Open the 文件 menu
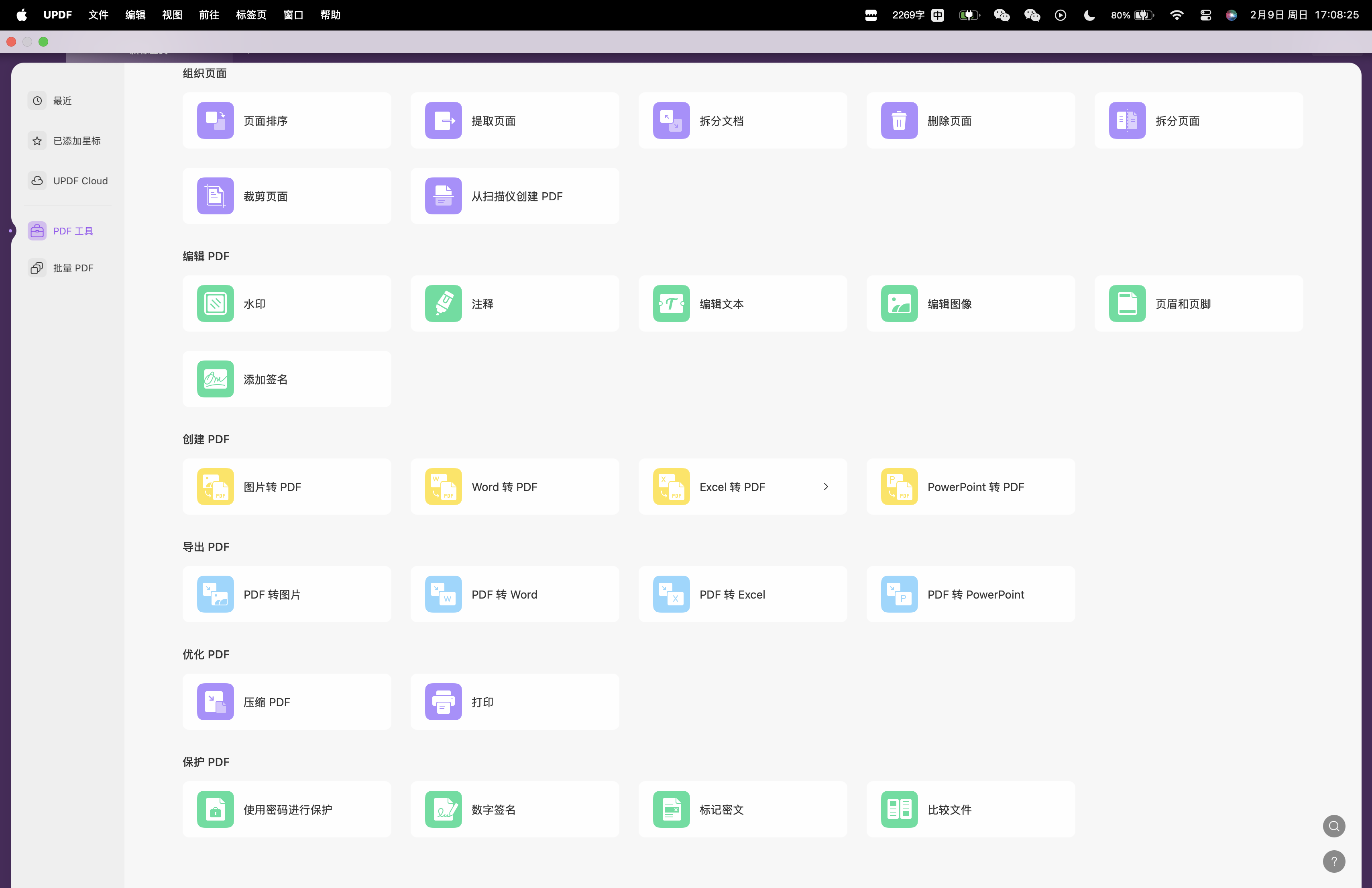 (x=98, y=15)
